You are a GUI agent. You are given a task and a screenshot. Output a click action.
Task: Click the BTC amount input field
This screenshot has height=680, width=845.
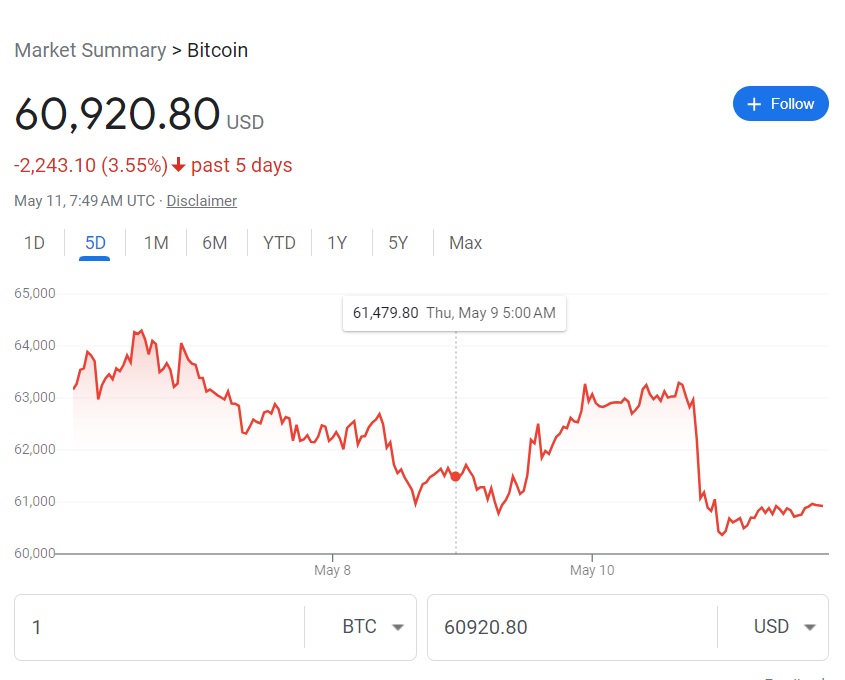click(160, 627)
